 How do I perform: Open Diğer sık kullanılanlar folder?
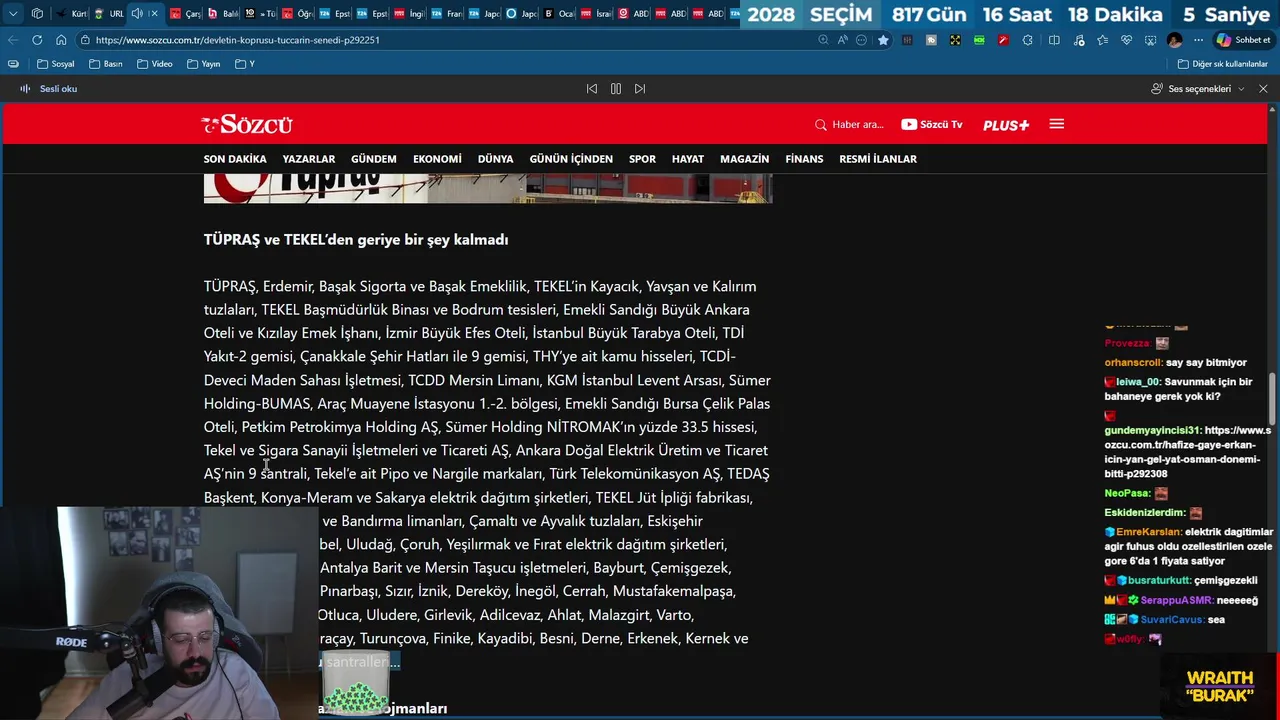click(x=1222, y=64)
